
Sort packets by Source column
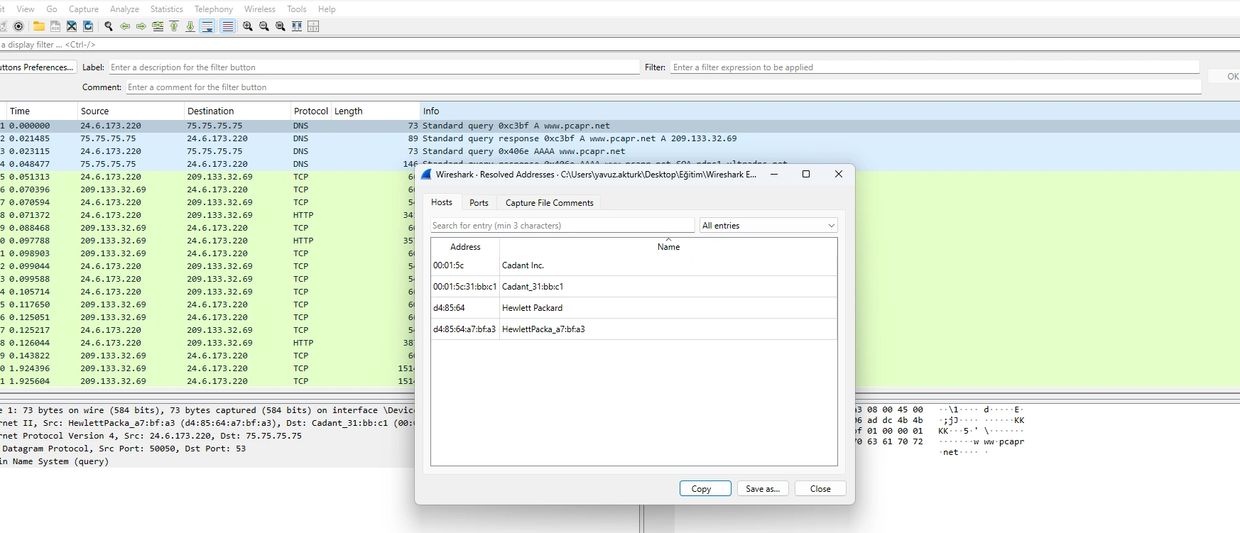pyautogui.click(x=130, y=111)
